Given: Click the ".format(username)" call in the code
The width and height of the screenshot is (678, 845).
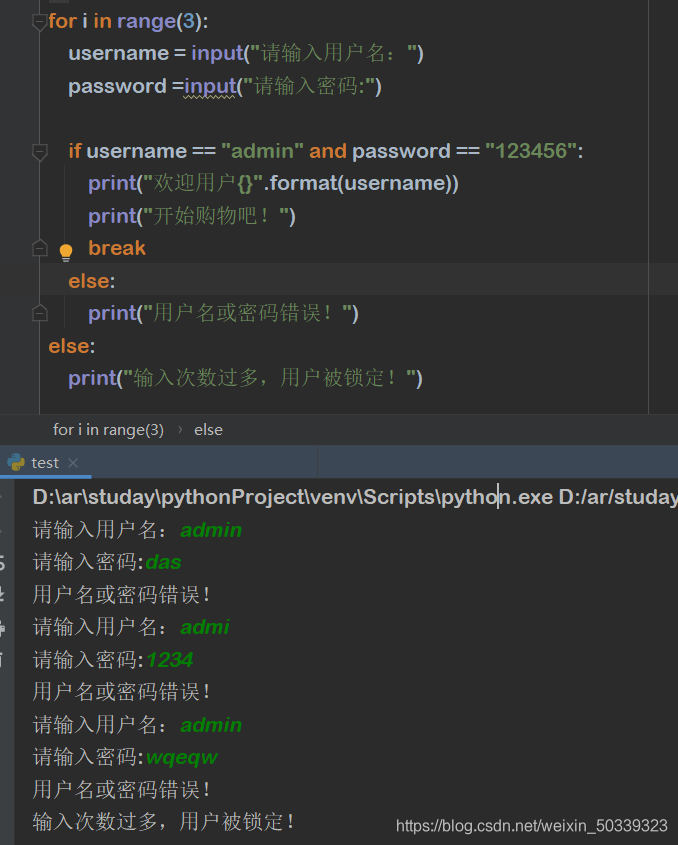Looking at the screenshot, I should (360, 184).
